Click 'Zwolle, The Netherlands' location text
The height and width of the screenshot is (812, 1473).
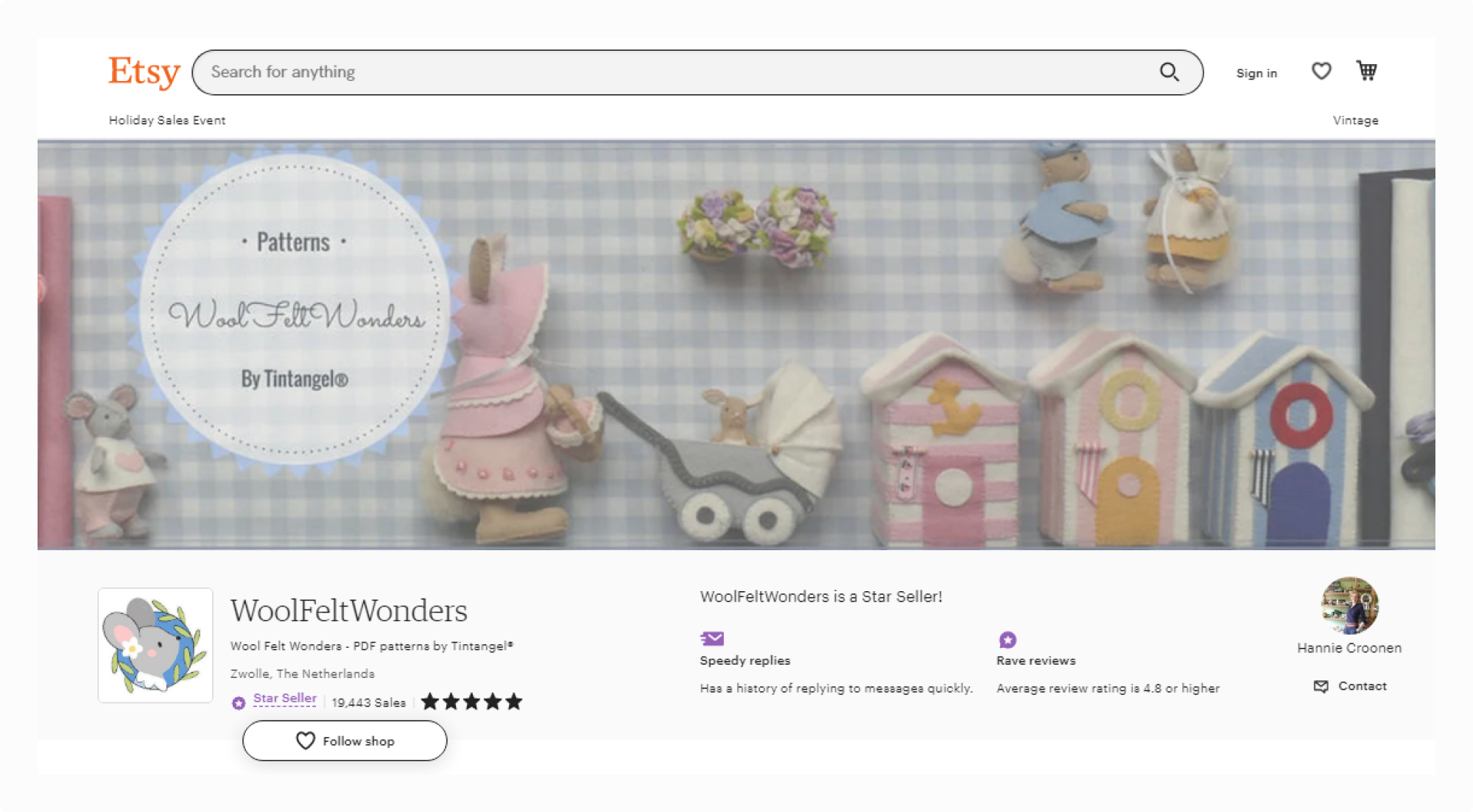pyautogui.click(x=303, y=674)
